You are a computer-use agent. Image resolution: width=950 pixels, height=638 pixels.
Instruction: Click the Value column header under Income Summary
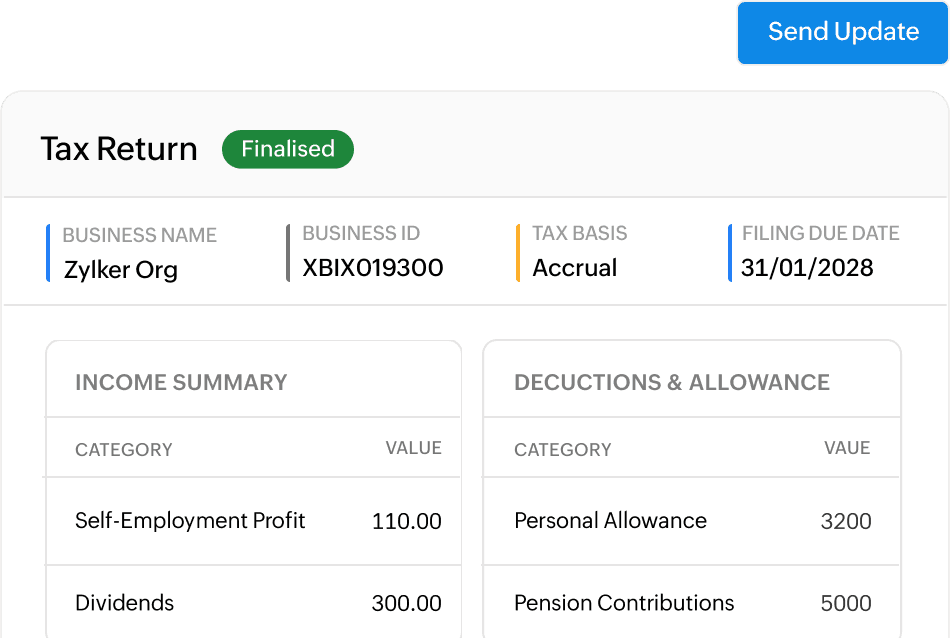413,448
